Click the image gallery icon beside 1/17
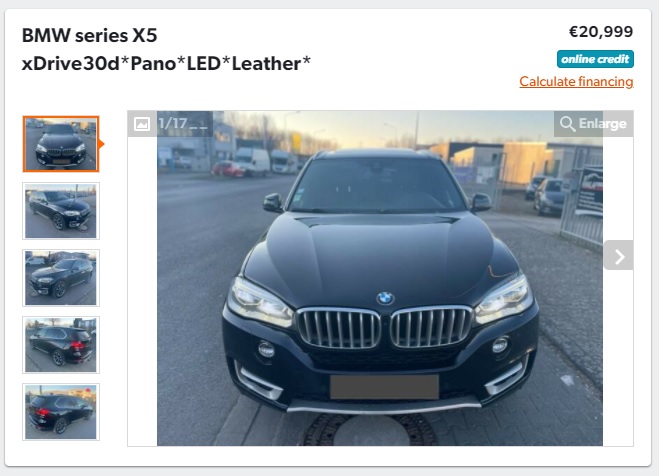 click(x=142, y=124)
